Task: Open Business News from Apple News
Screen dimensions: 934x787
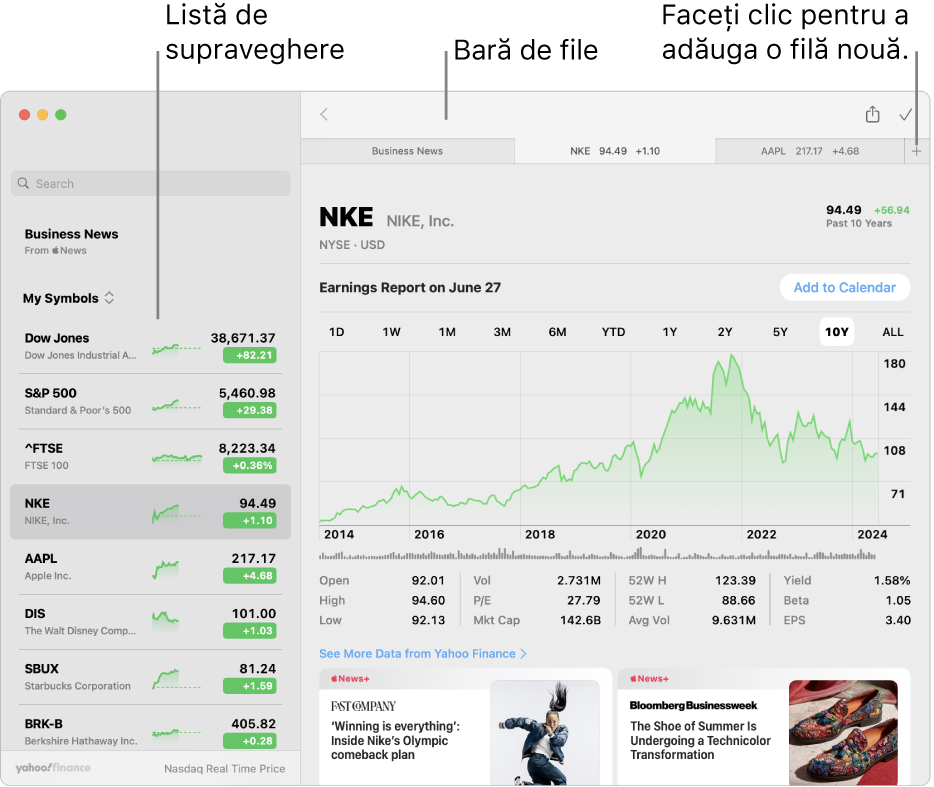Action: pyautogui.click(x=71, y=241)
